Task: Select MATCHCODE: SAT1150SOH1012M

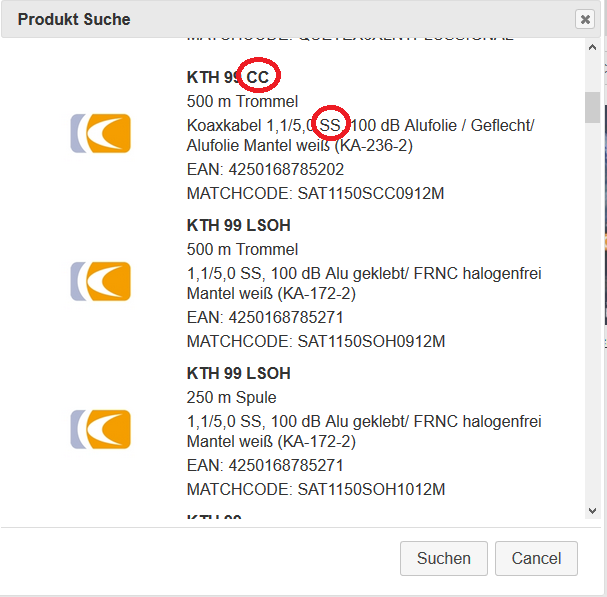Action: click(316, 489)
